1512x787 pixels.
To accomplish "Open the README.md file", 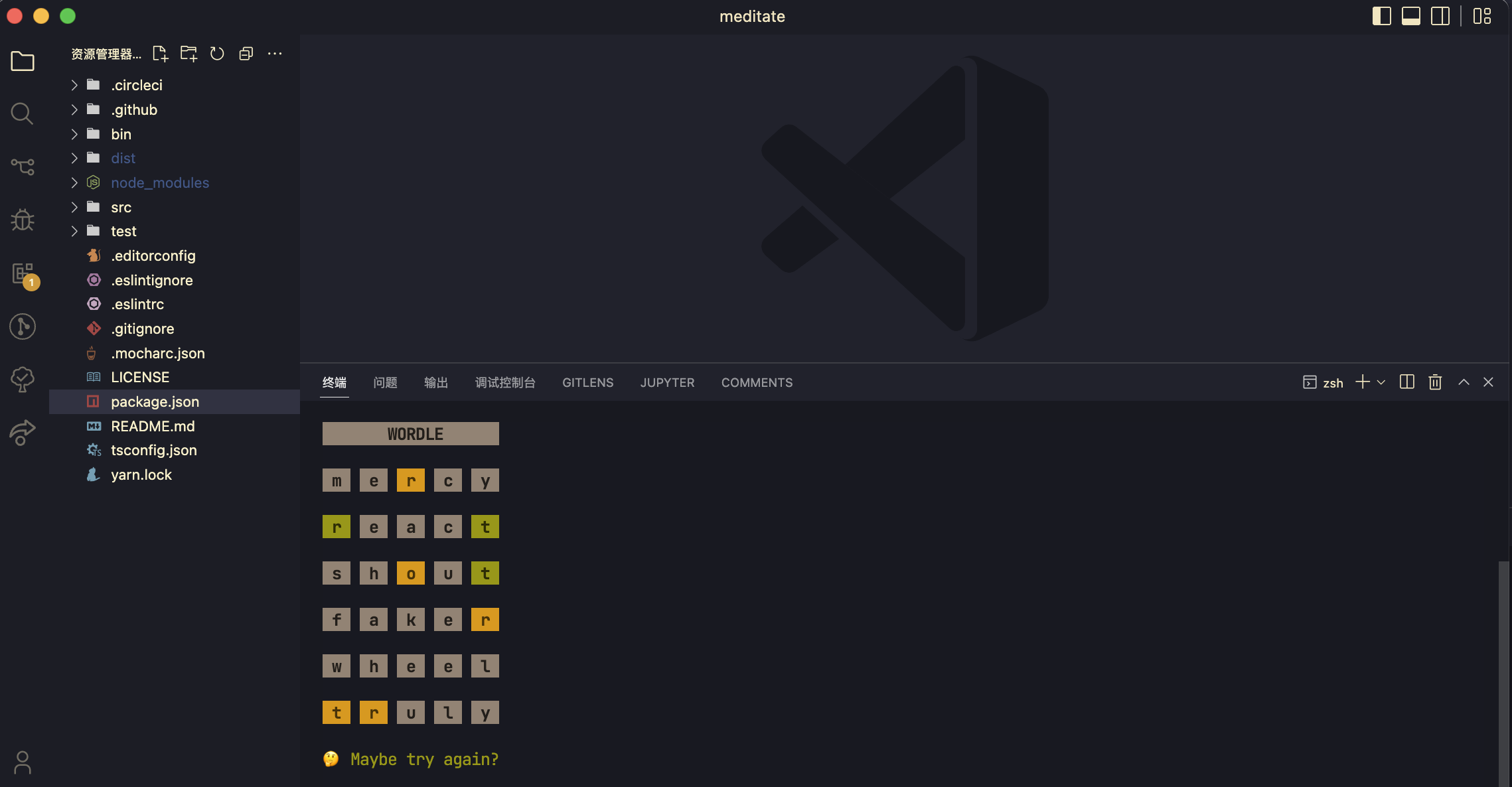I will point(153,426).
